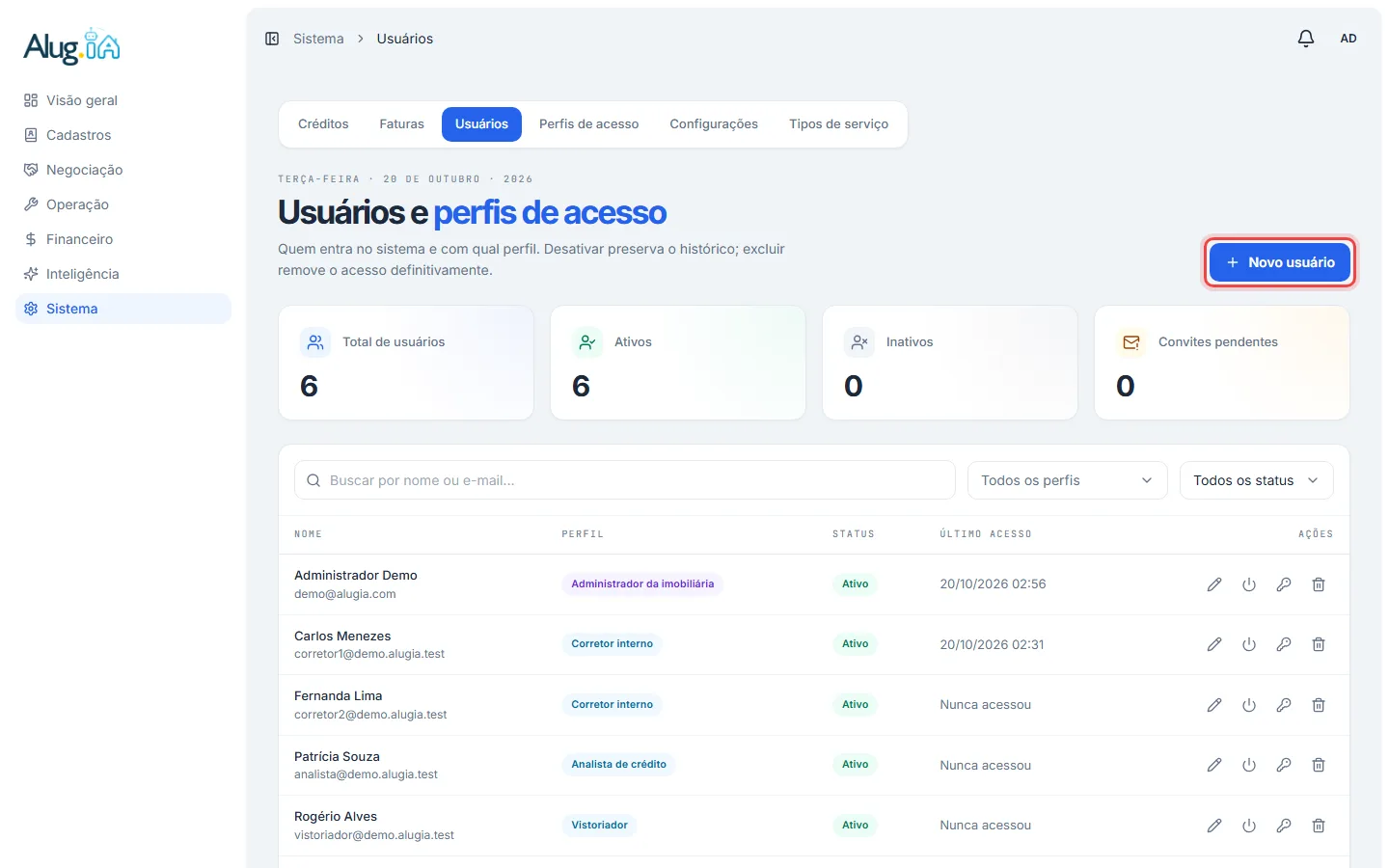Viewport: 1389px width, 868px height.
Task: Open Negociação in the sidebar
Action: point(123,170)
